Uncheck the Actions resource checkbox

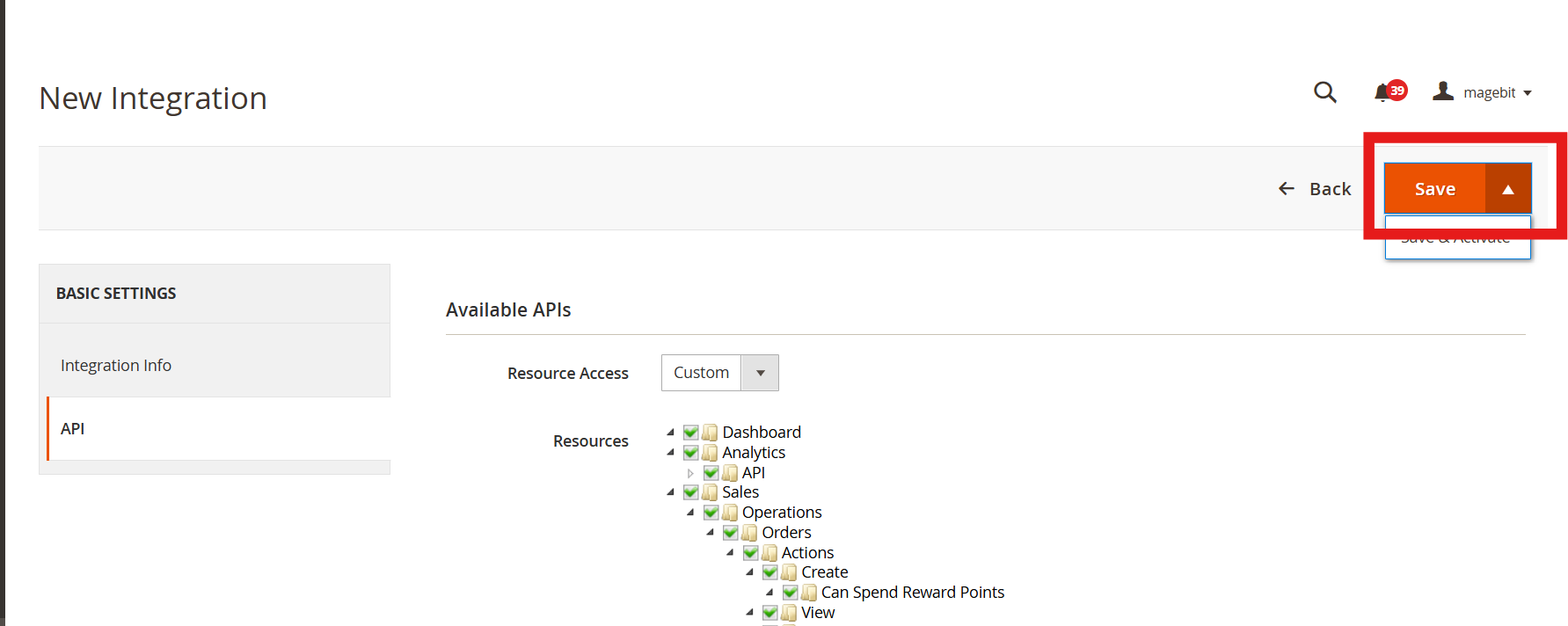point(751,553)
